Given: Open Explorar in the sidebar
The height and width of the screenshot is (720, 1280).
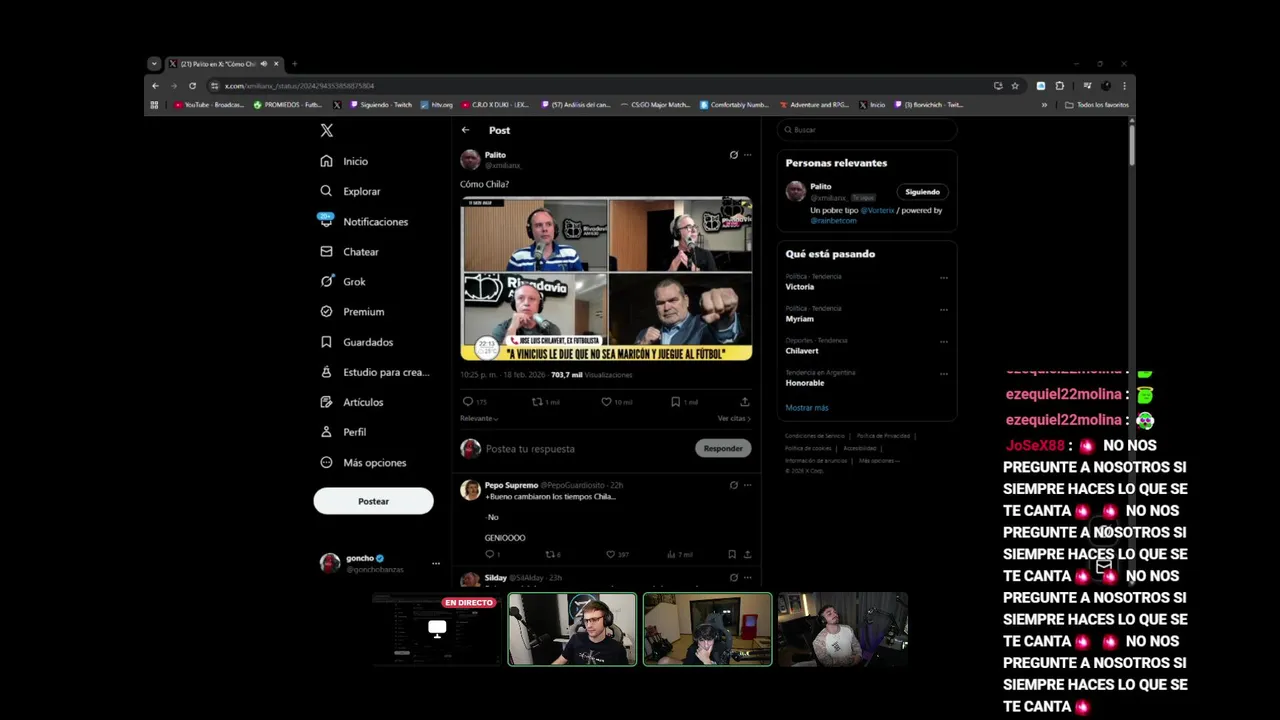Looking at the screenshot, I should [x=350, y=191].
